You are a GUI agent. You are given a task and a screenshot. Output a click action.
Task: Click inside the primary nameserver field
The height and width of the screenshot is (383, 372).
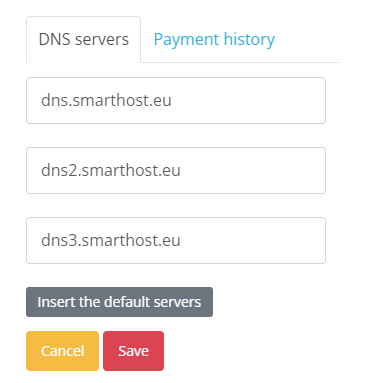pyautogui.click(x=176, y=100)
